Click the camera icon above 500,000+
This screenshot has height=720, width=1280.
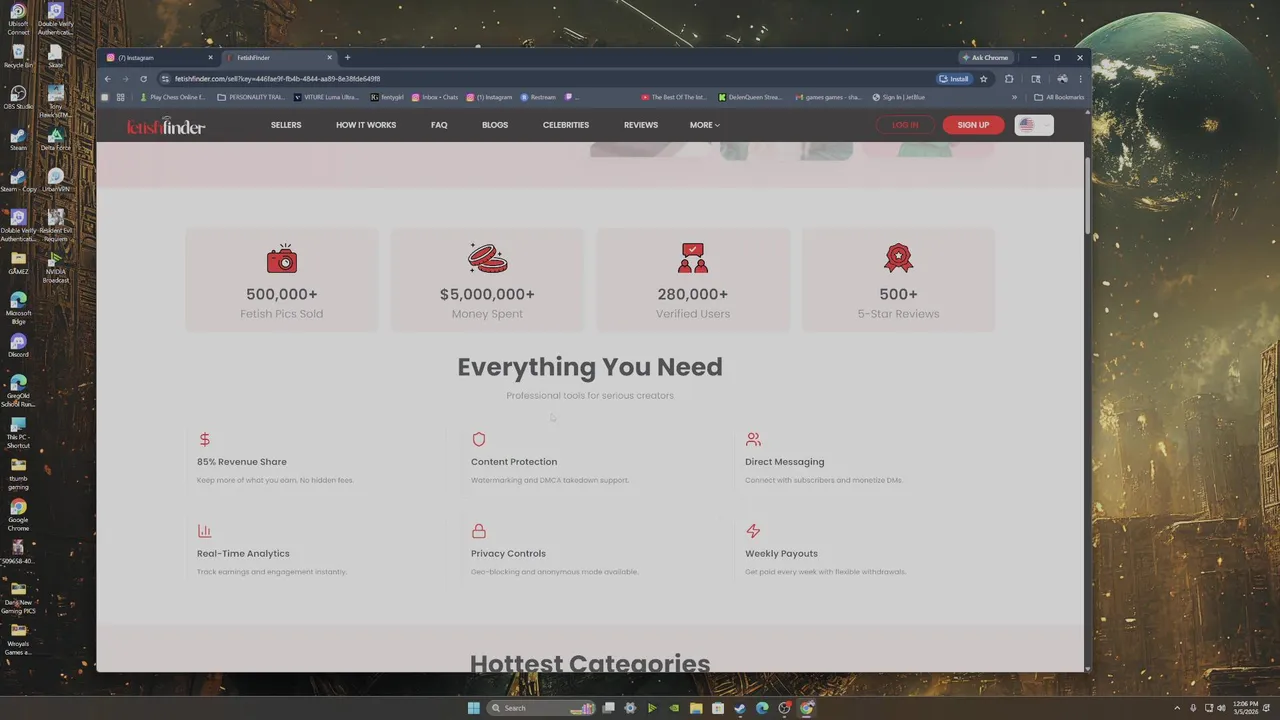(x=282, y=259)
